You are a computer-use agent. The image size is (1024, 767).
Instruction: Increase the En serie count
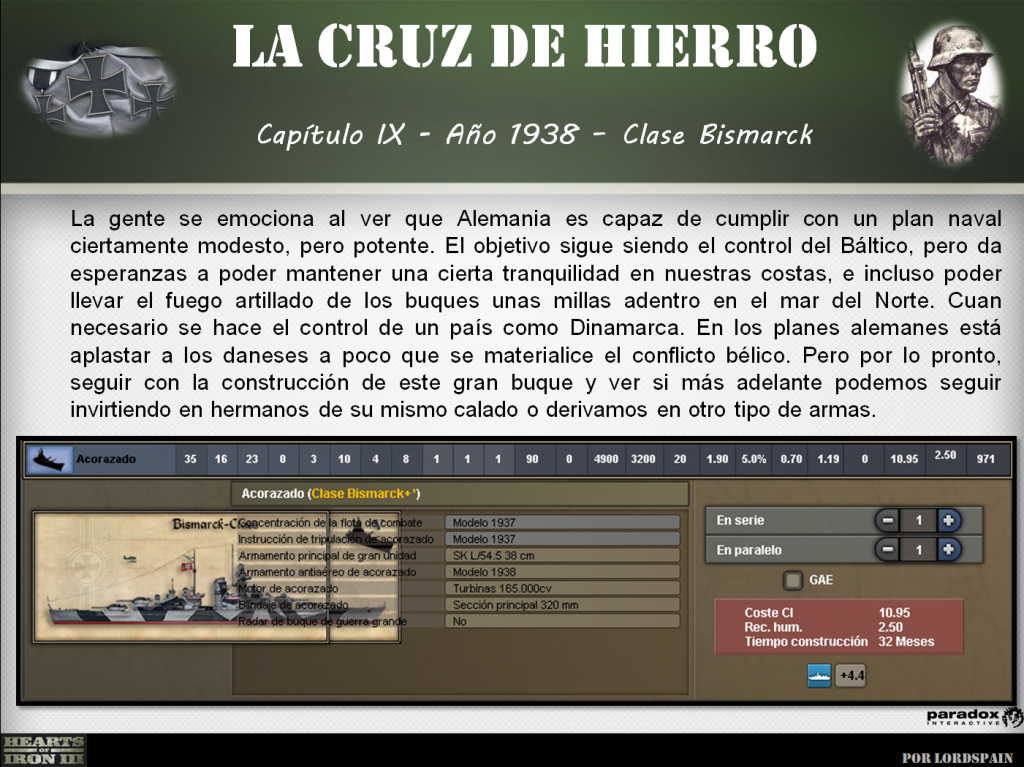click(948, 520)
